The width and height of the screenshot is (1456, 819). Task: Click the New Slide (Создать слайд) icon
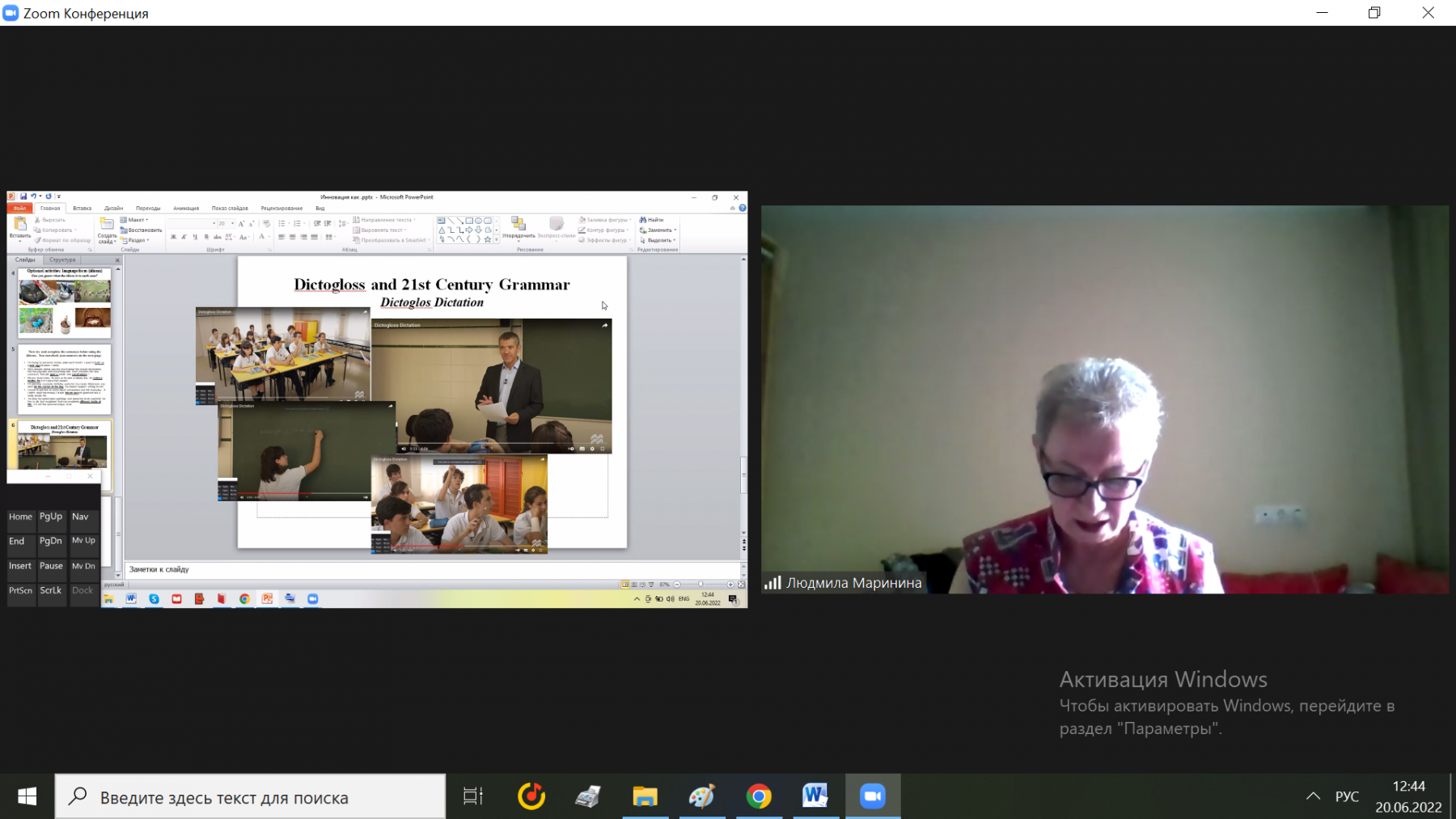point(107,224)
